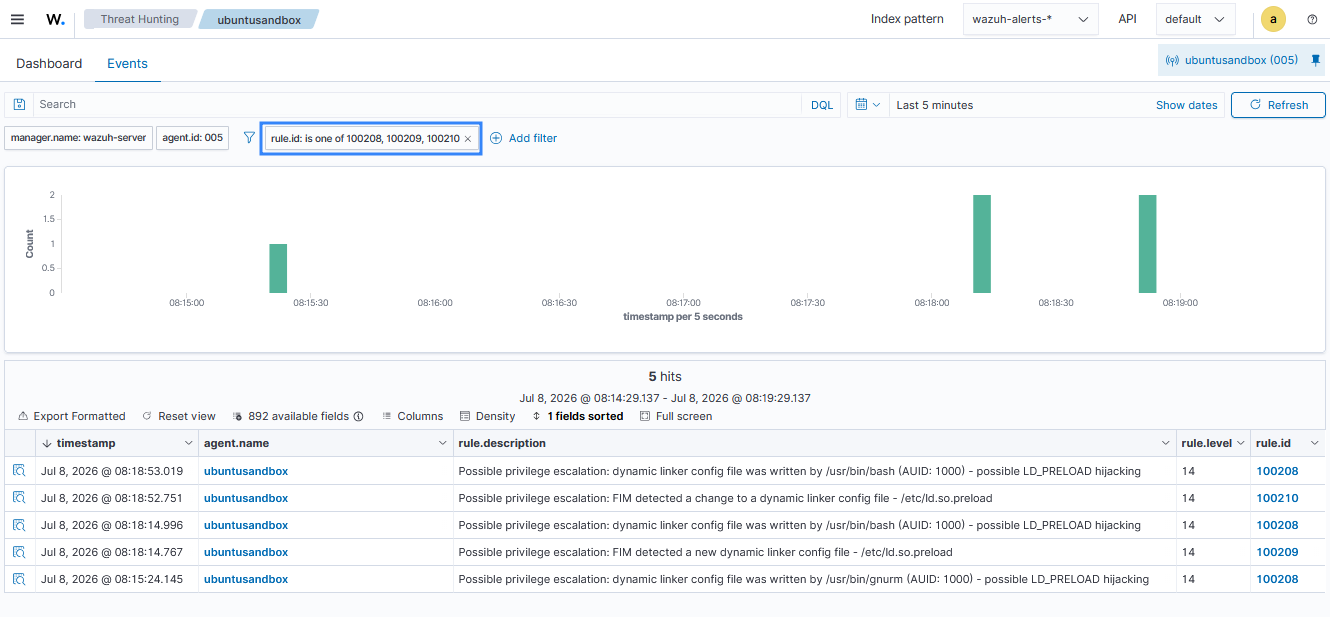Open the Columns selector

pyautogui.click(x=413, y=416)
